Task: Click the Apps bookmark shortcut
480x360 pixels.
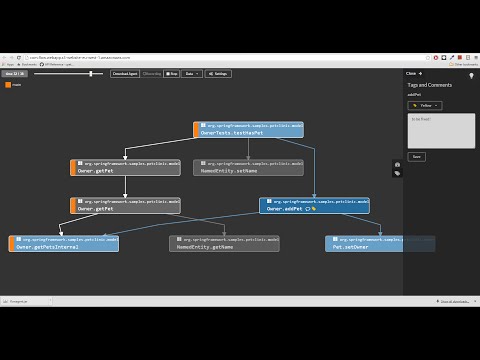Action: (8, 64)
